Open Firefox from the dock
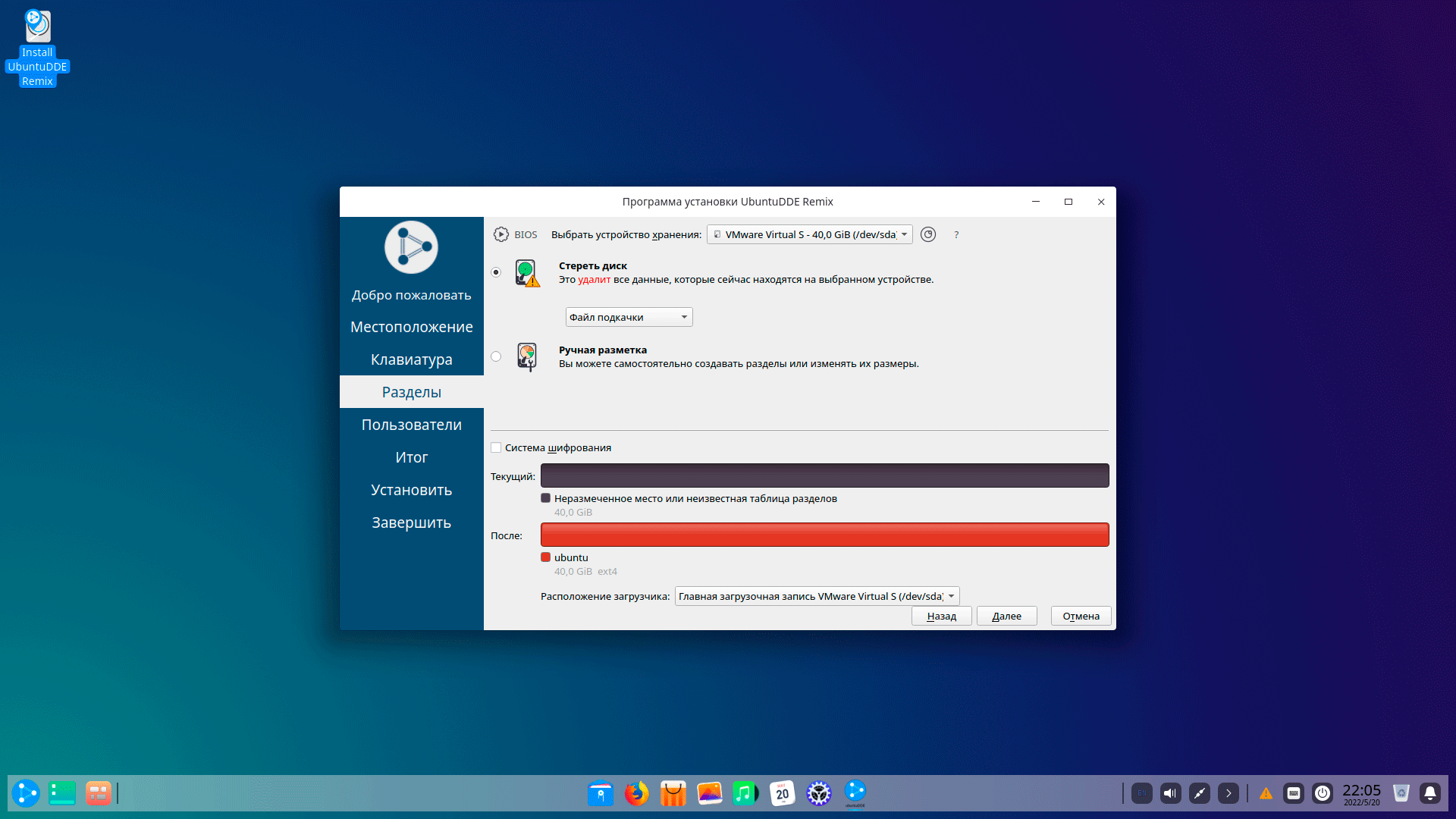 [x=637, y=793]
